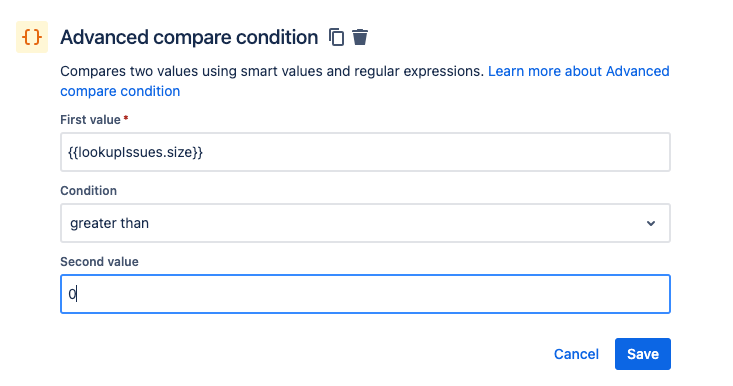The width and height of the screenshot is (733, 386).
Task: Save the advanced compare condition
Action: [643, 354]
